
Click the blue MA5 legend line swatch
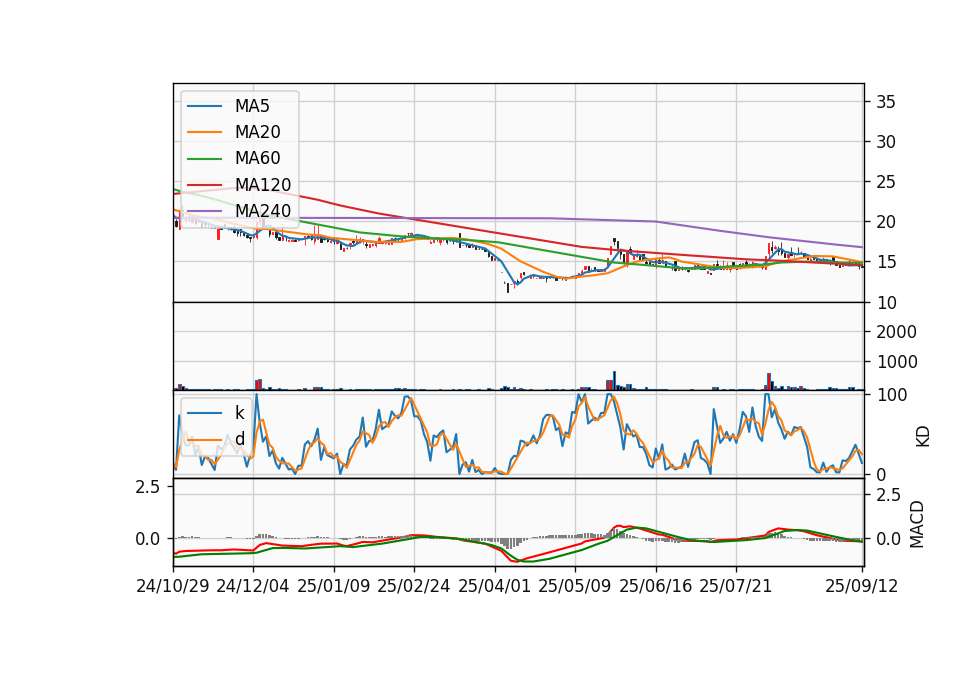204,106
